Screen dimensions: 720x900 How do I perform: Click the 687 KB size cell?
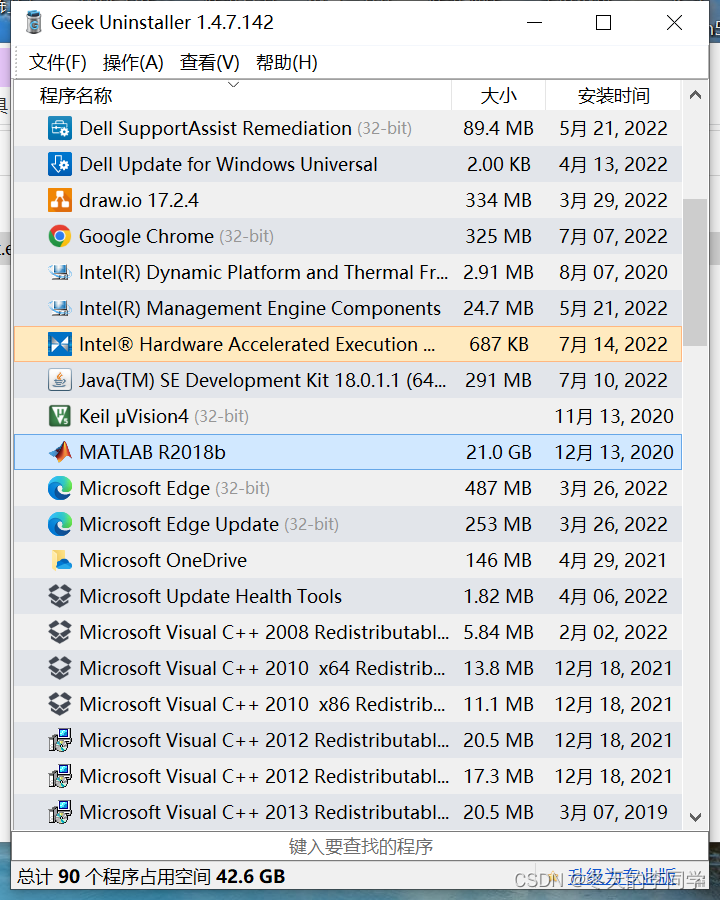pyautogui.click(x=498, y=344)
